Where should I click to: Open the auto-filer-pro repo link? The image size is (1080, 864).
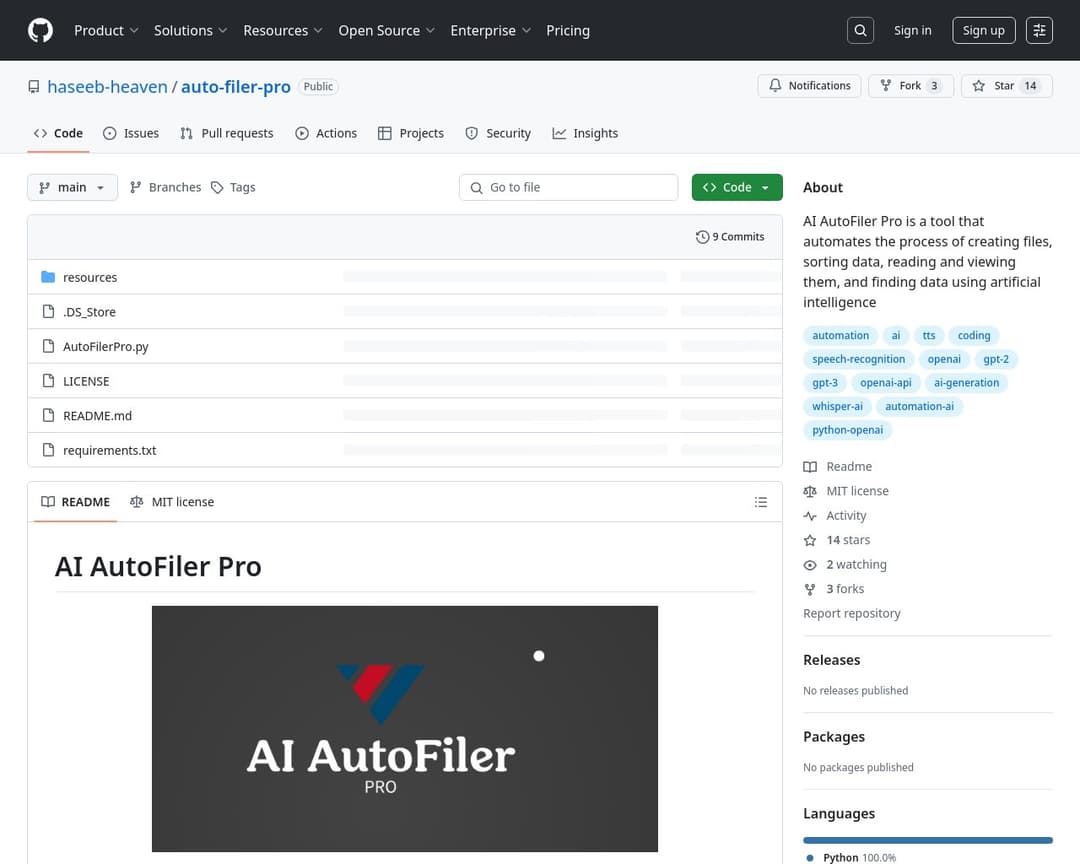click(x=236, y=87)
